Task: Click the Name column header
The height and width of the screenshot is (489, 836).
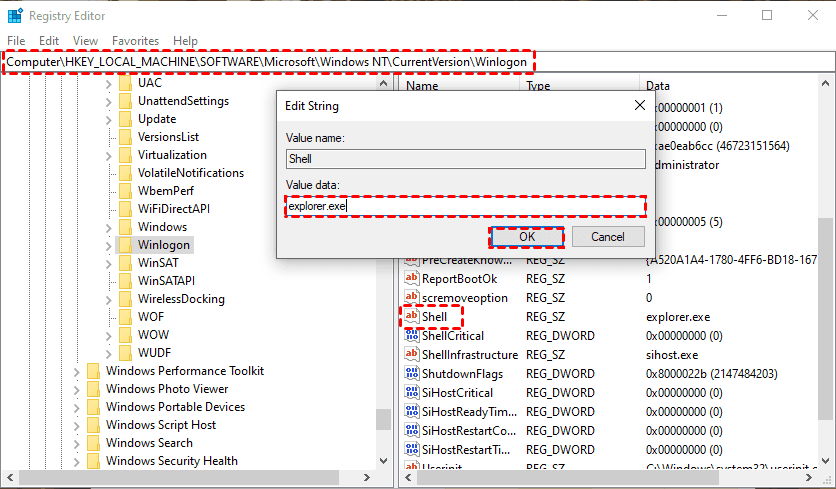Action: pos(422,85)
